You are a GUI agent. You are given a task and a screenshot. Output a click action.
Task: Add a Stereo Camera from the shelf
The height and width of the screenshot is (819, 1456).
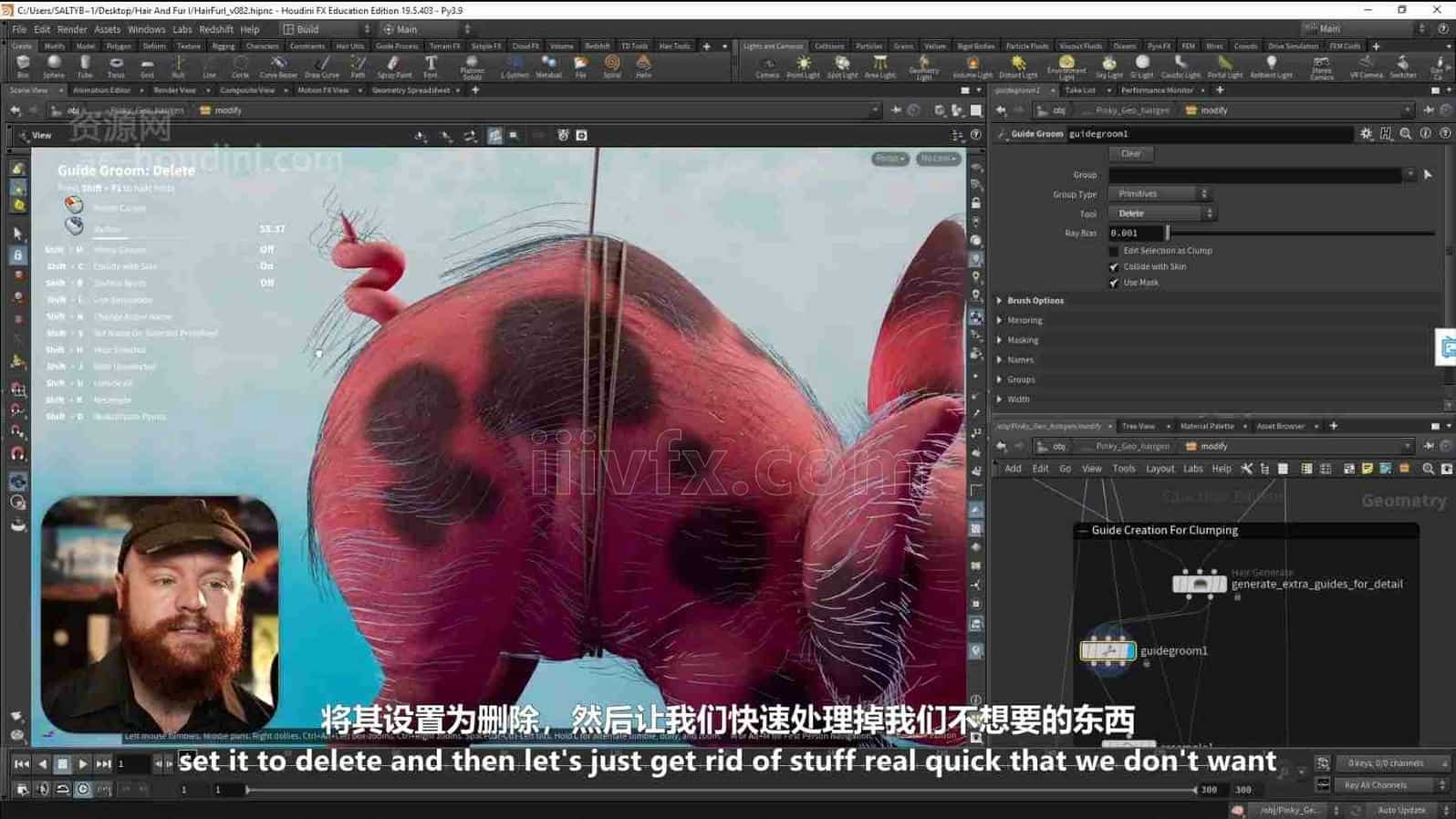1321,67
